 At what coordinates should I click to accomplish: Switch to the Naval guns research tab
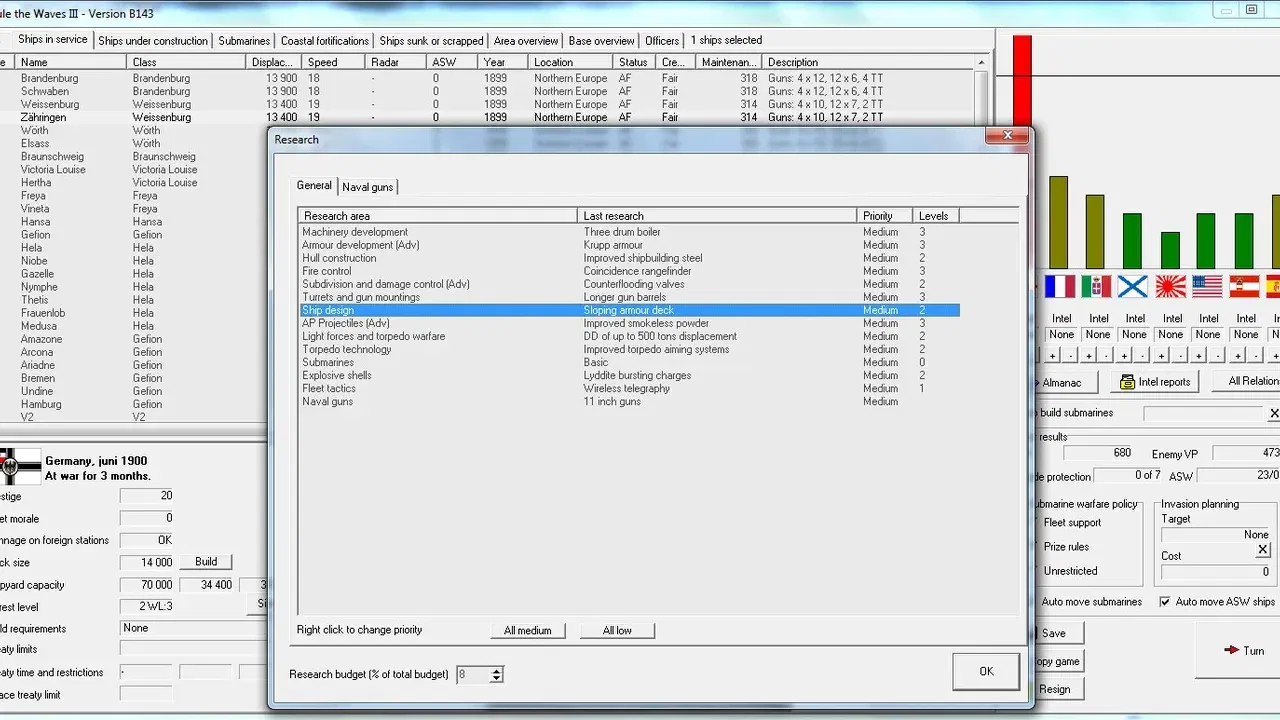[x=367, y=186]
